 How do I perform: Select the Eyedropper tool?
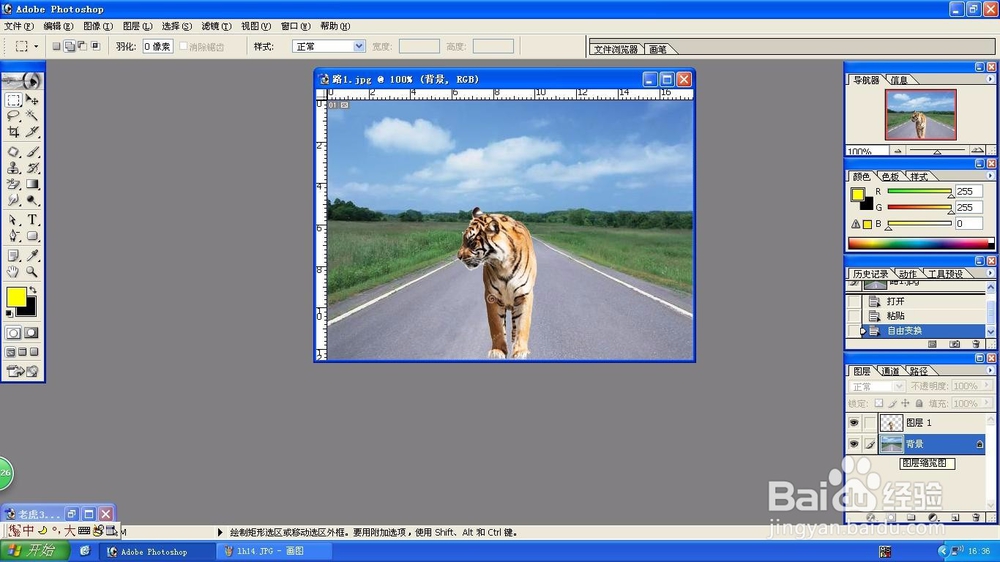click(32, 255)
